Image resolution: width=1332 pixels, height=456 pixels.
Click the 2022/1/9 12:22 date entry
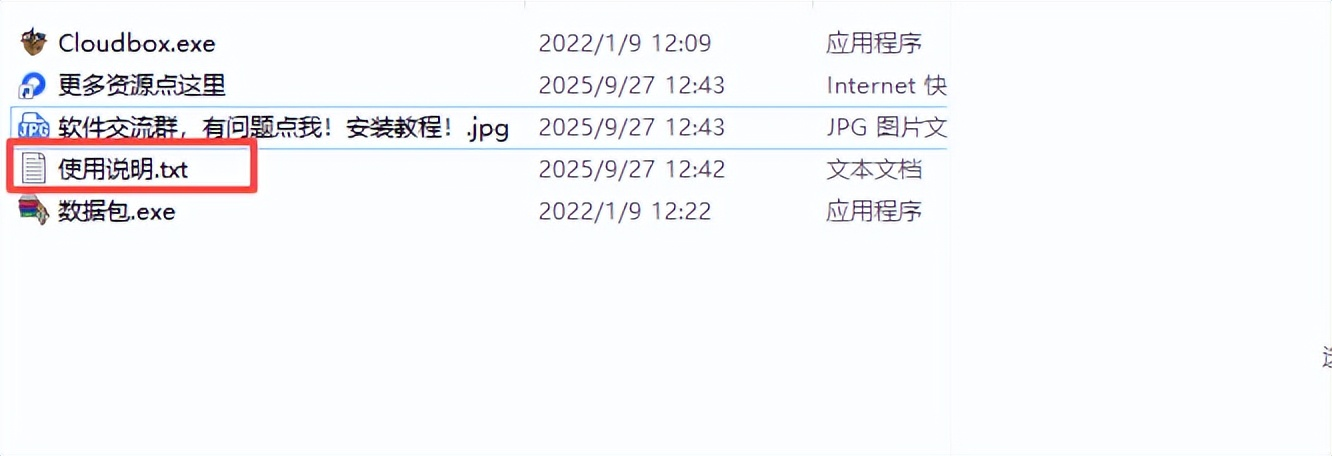625,212
